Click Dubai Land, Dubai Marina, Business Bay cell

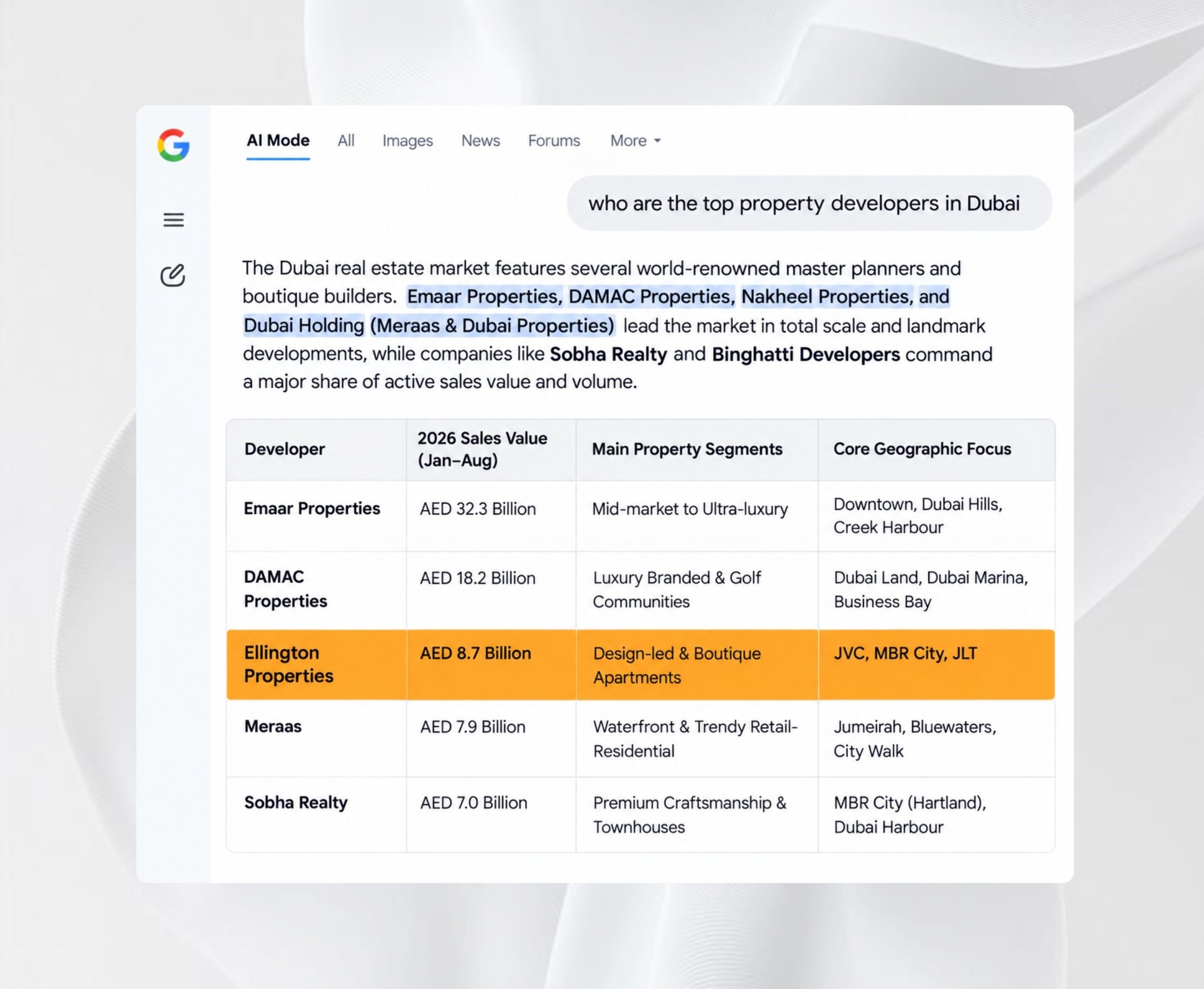(x=936, y=590)
